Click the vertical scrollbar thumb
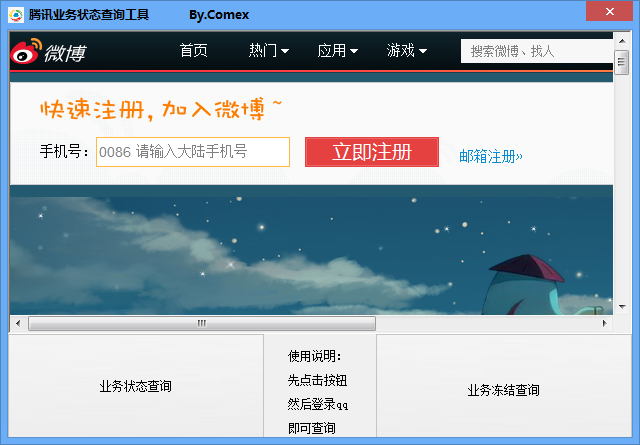Screen dimensions: 640x445 click(x=622, y=62)
